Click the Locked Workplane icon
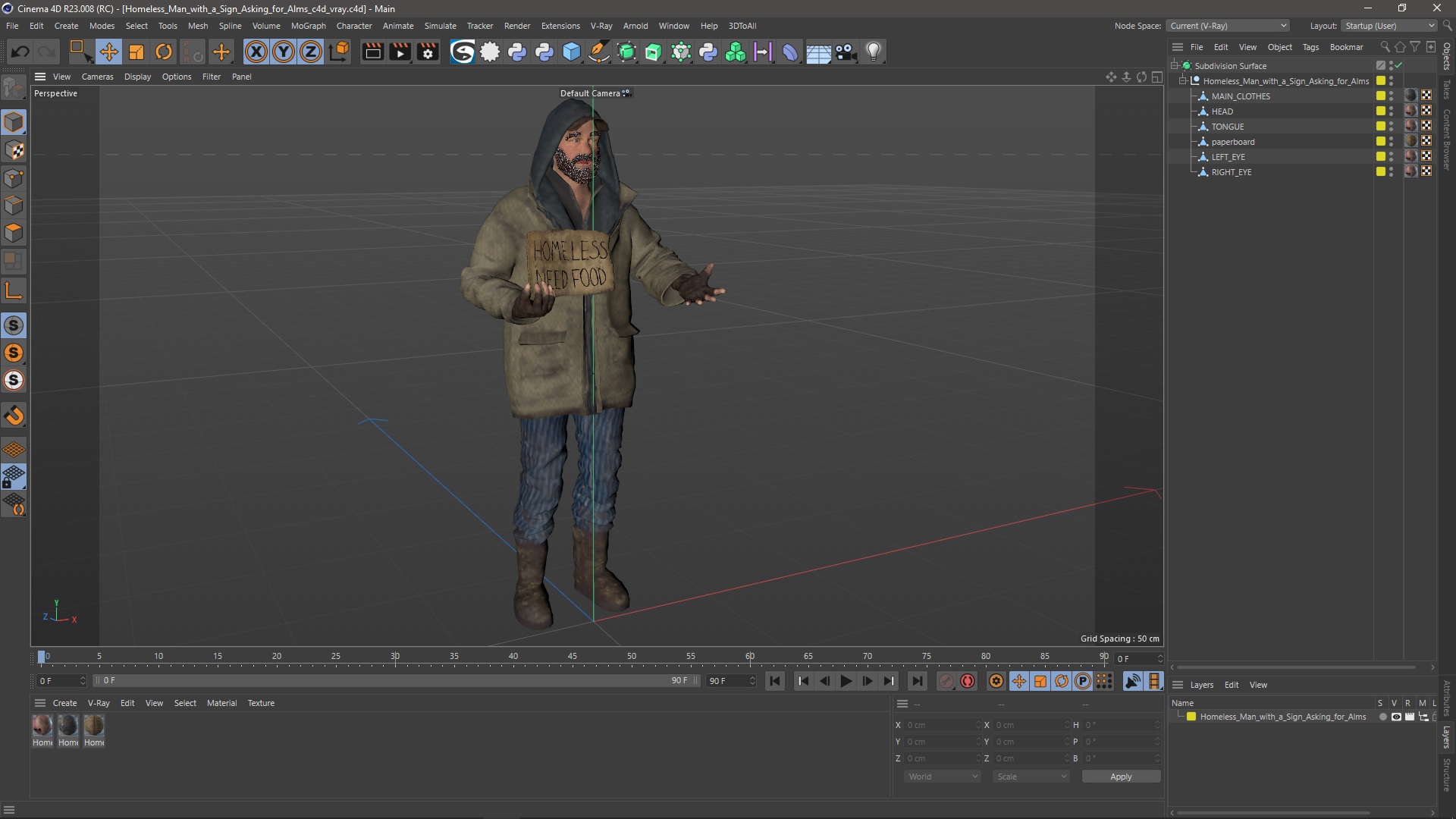1456x819 pixels. coord(14,477)
